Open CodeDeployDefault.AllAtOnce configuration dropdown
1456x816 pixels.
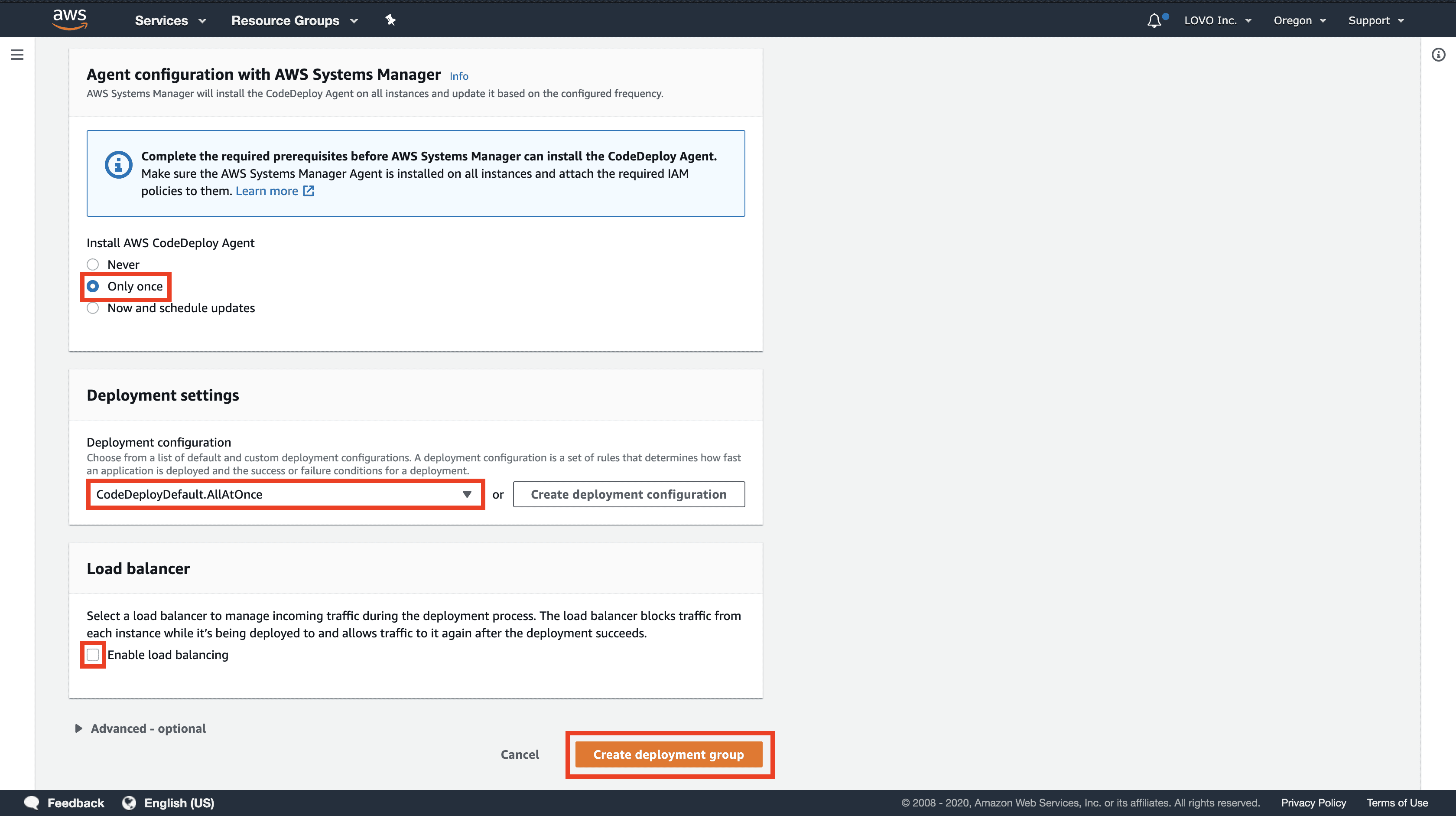(x=284, y=494)
